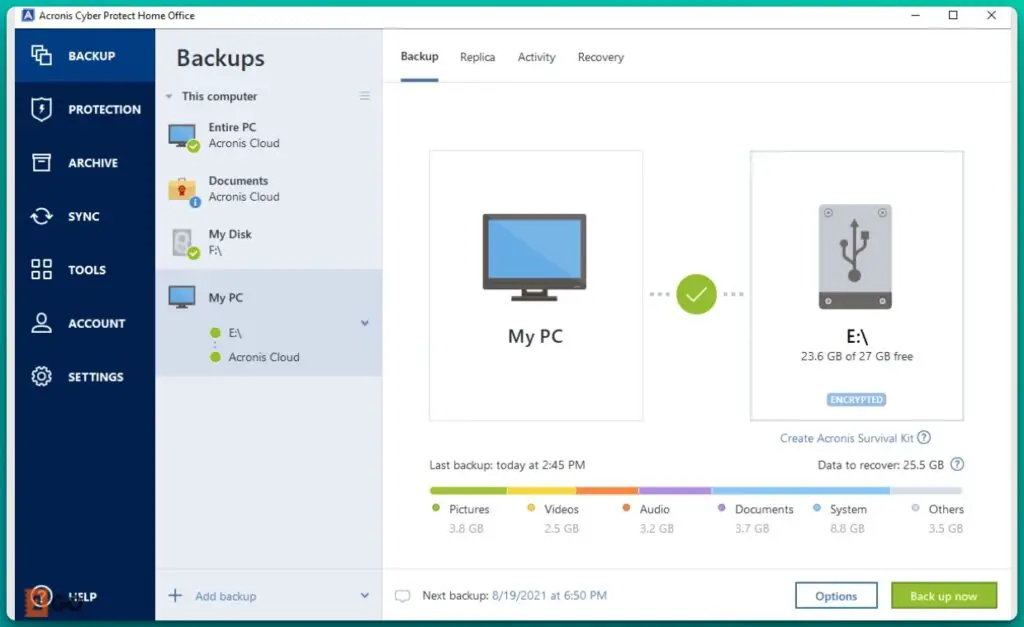Collapse the This computer group triangle

169,97
